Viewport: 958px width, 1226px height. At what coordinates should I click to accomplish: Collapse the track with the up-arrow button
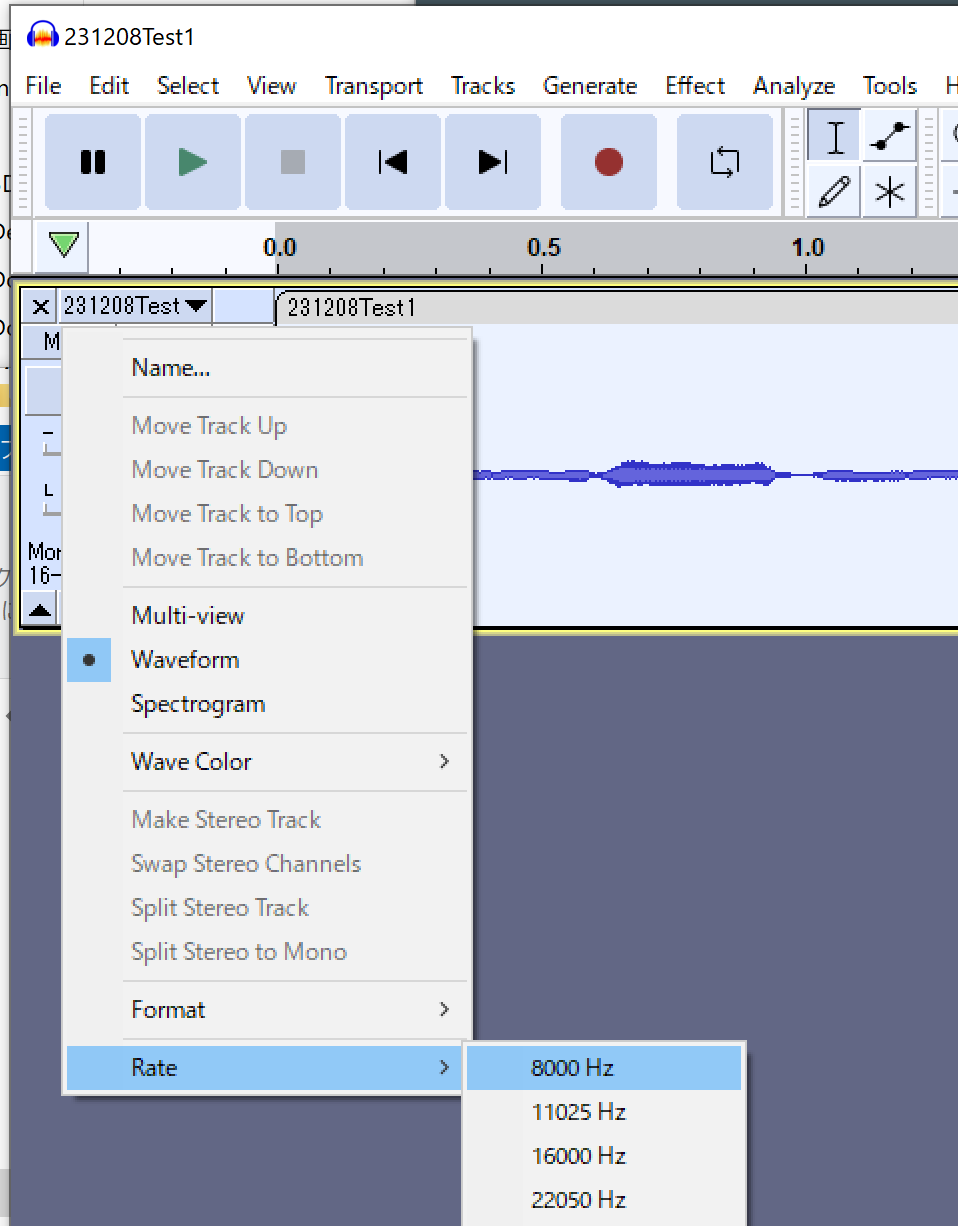(39, 609)
